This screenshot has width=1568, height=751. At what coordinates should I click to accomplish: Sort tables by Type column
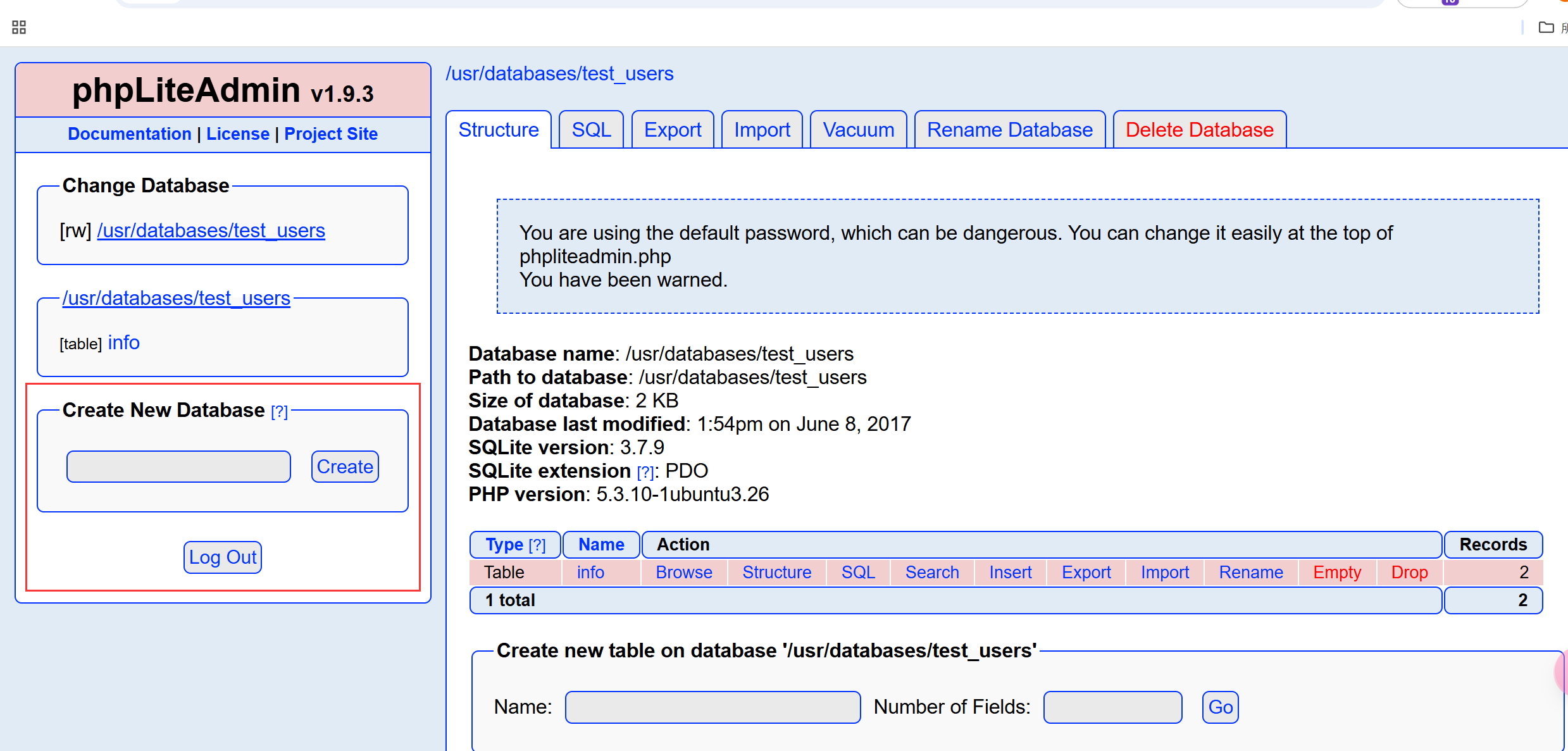tap(504, 545)
